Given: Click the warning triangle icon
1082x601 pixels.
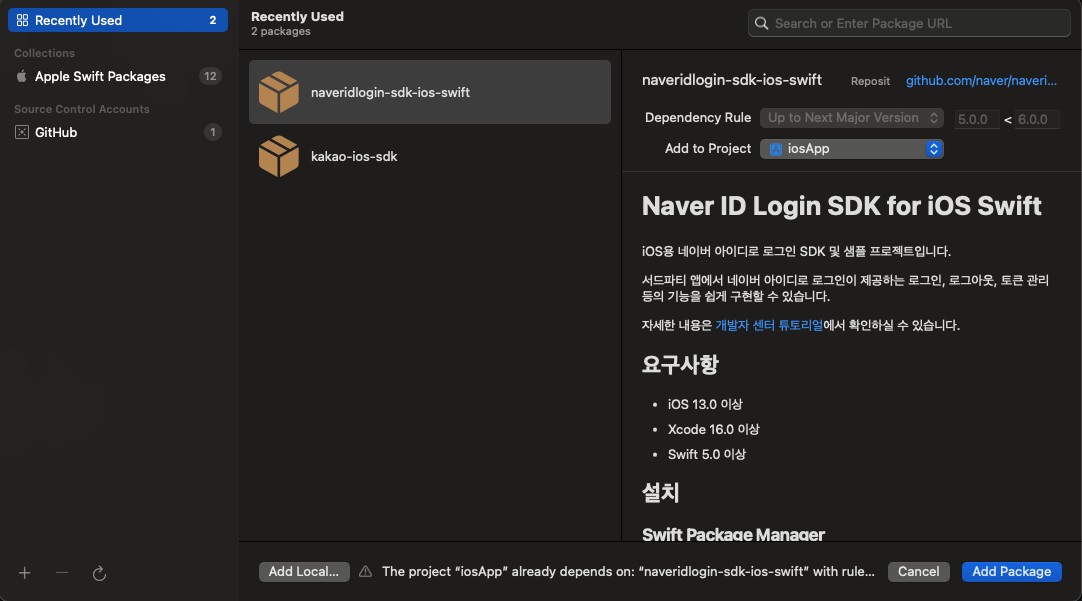Looking at the screenshot, I should point(366,572).
